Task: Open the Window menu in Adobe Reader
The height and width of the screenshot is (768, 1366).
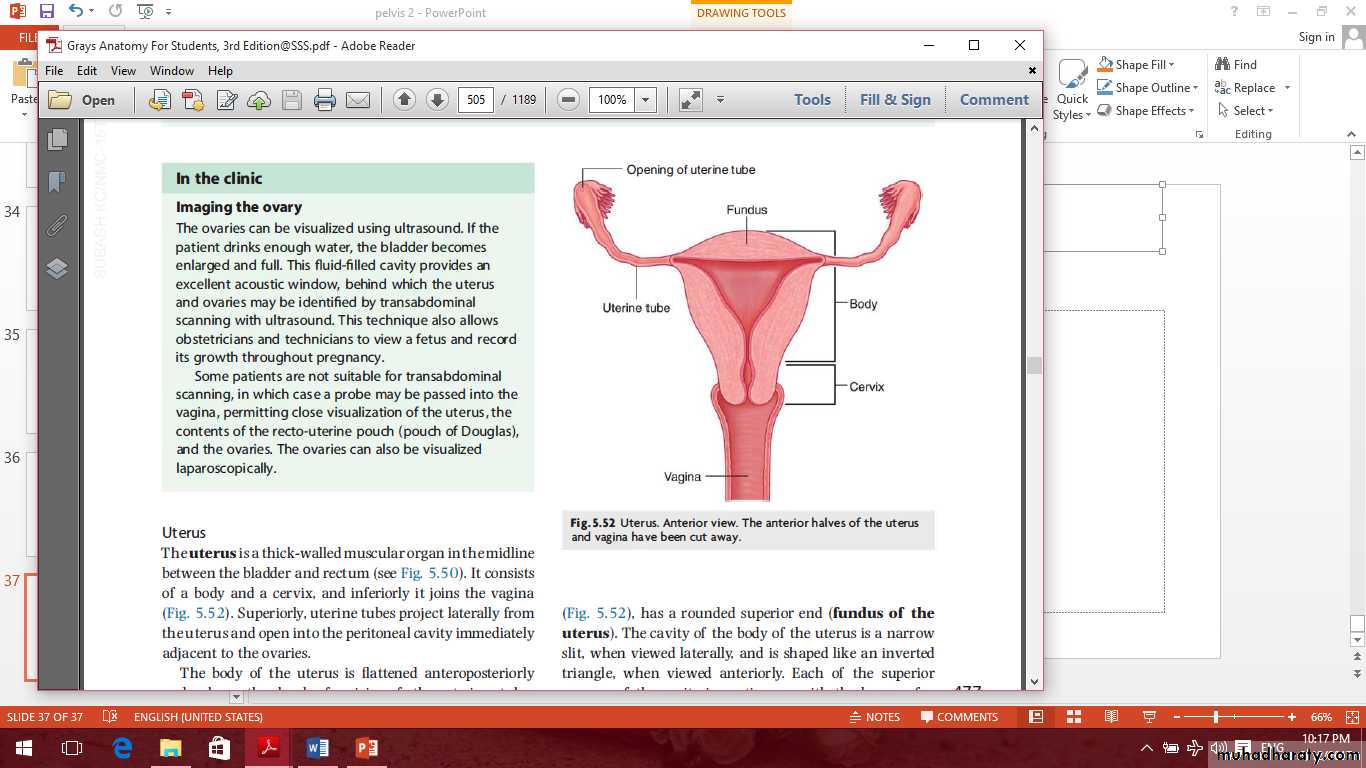Action: coord(172,71)
